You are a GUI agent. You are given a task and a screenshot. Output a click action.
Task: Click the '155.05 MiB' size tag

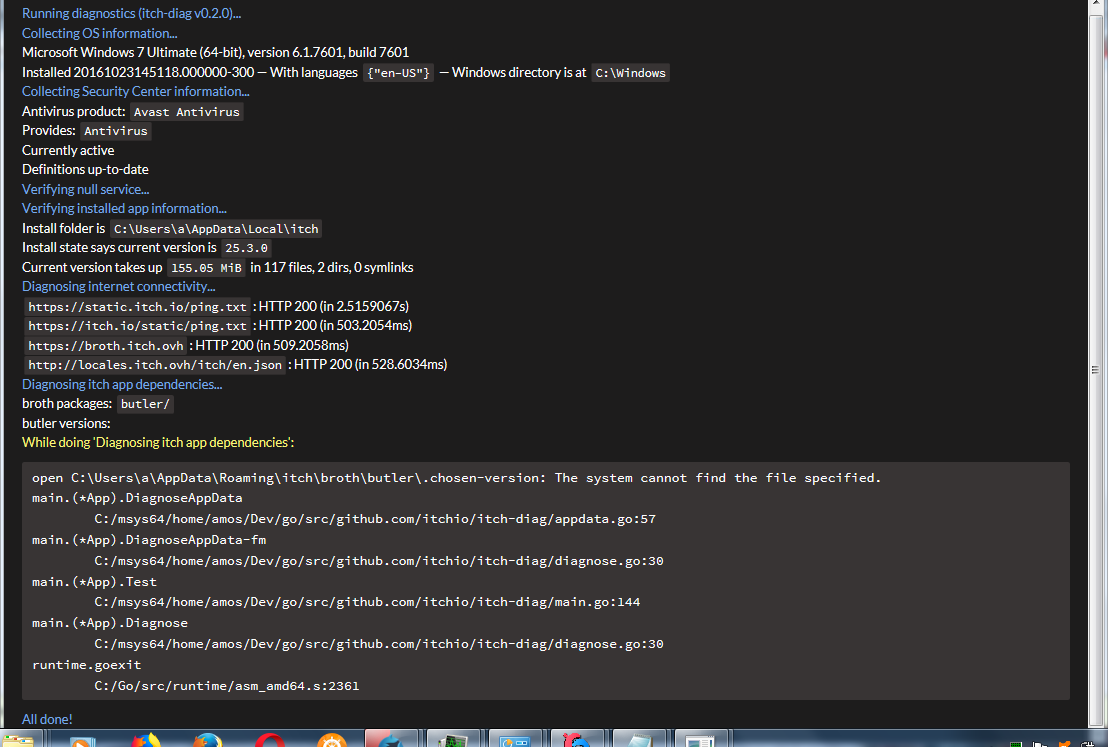click(206, 268)
